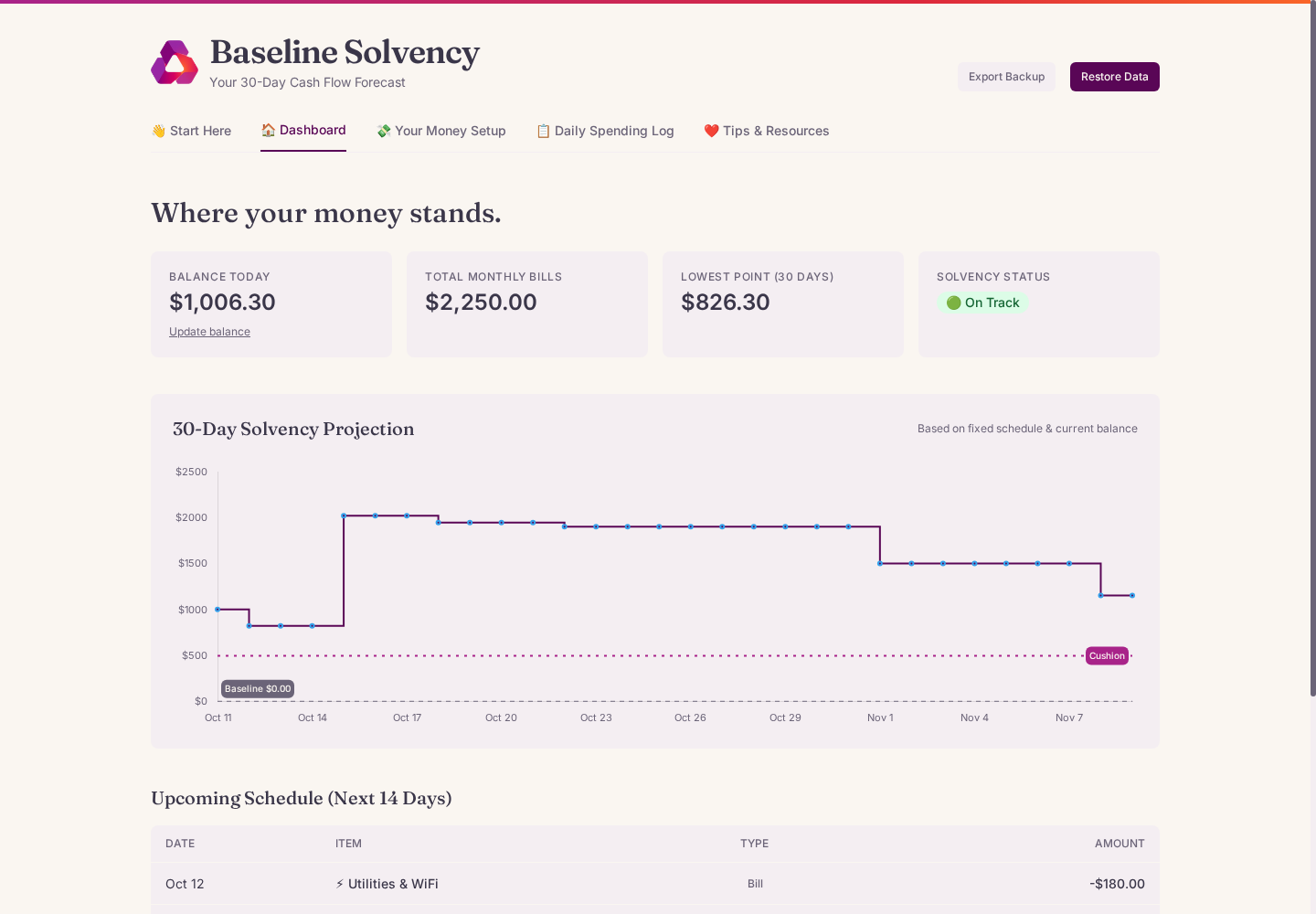Click the DATE column header

(x=180, y=844)
